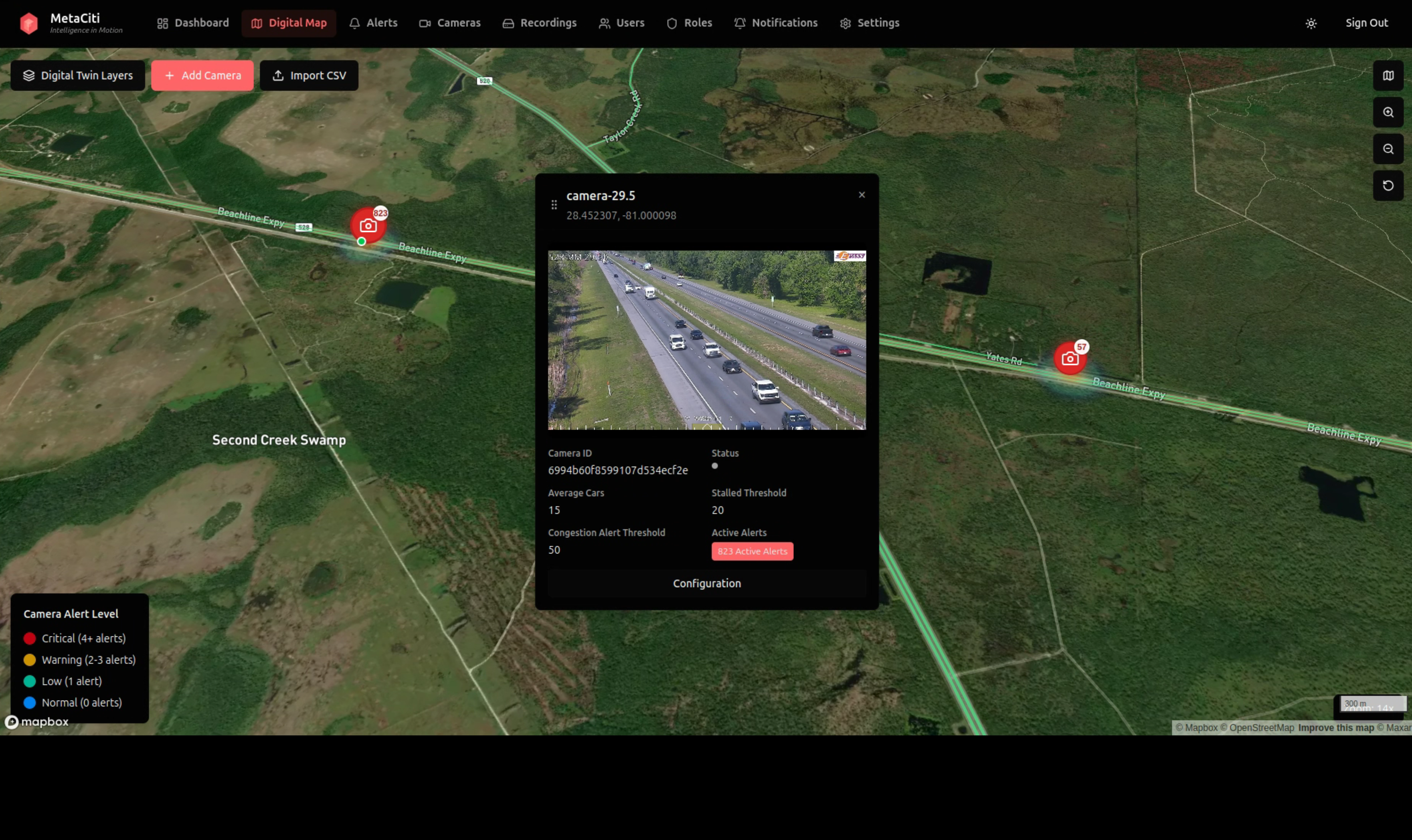1412x840 pixels.
Task: Close the camera-29.5 popup
Action: pos(861,195)
